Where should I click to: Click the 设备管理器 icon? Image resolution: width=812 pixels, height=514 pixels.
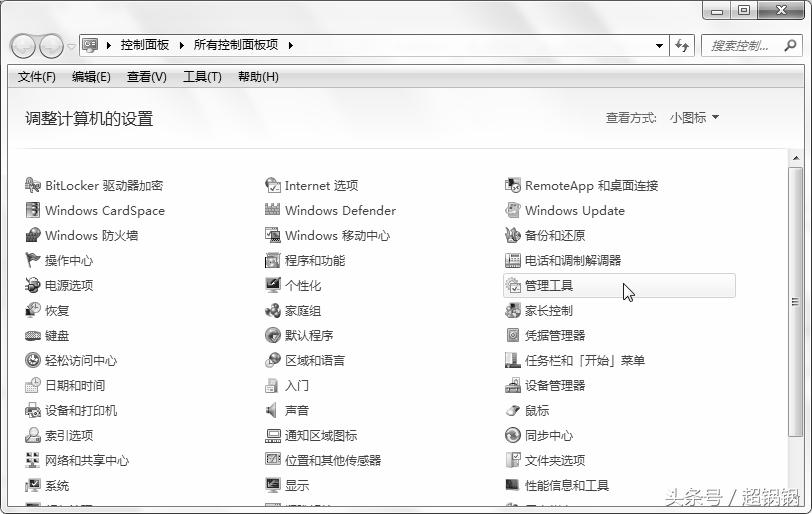coord(513,385)
